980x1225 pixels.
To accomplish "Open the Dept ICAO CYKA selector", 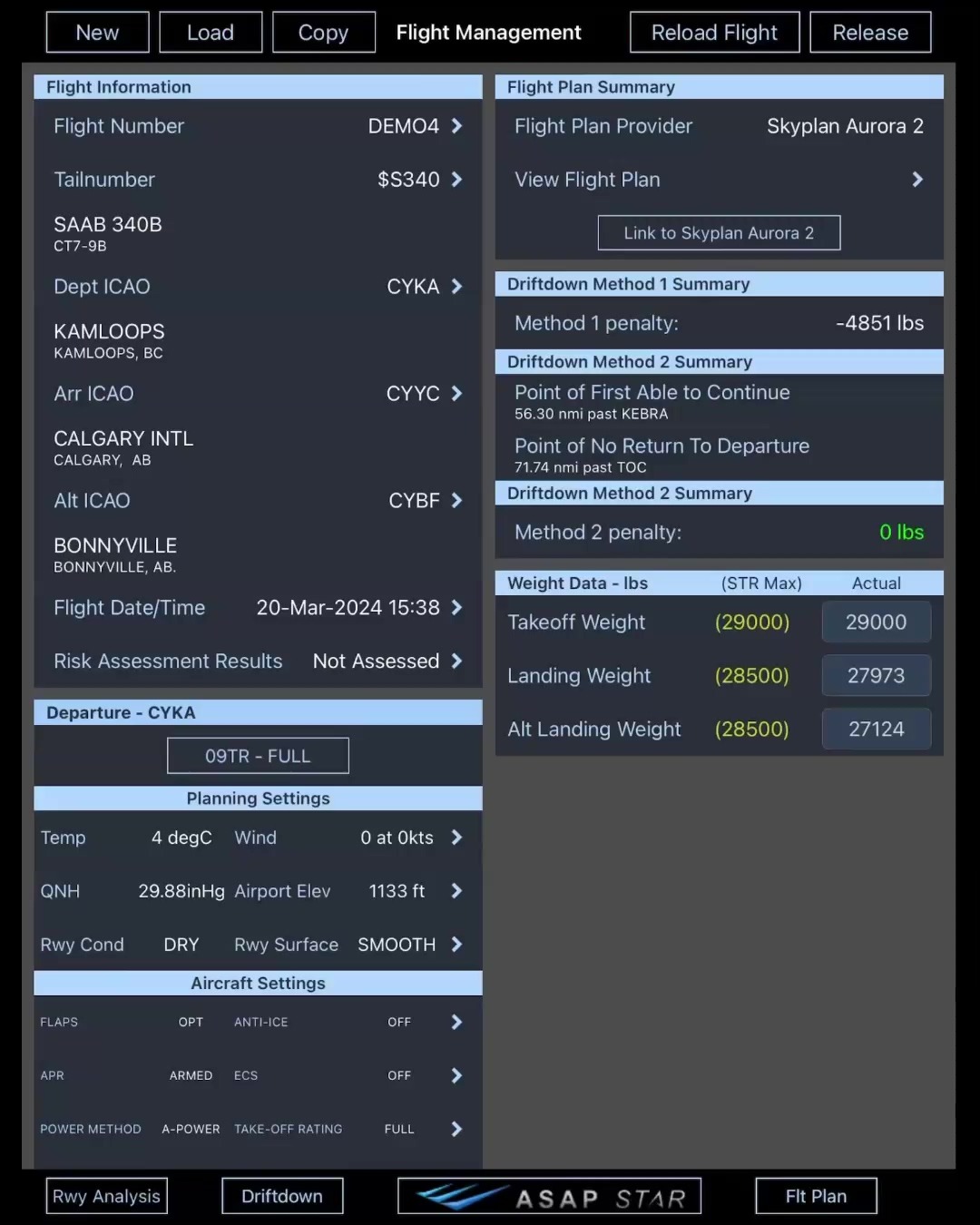I will 456,287.
